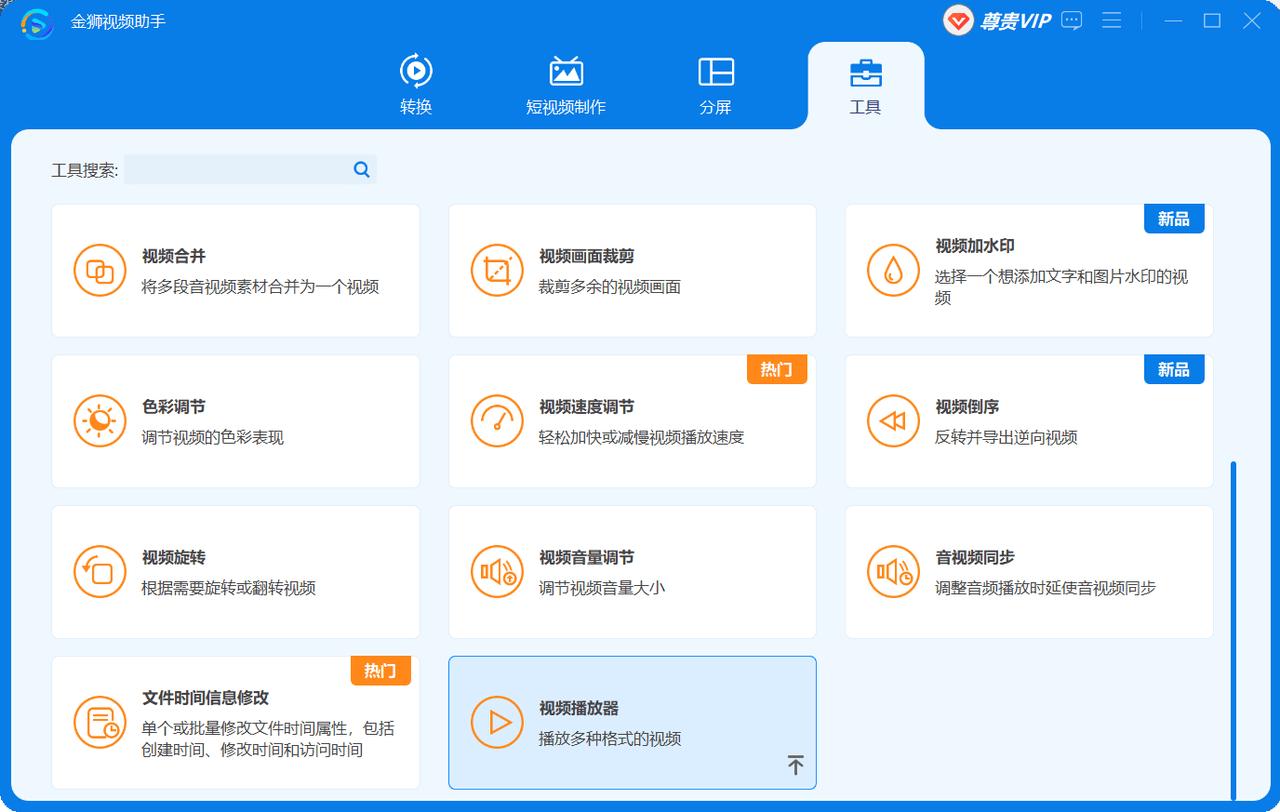The height and width of the screenshot is (812, 1280).
Task: Select the 视频旋转 rotate tool icon
Action: [99, 572]
